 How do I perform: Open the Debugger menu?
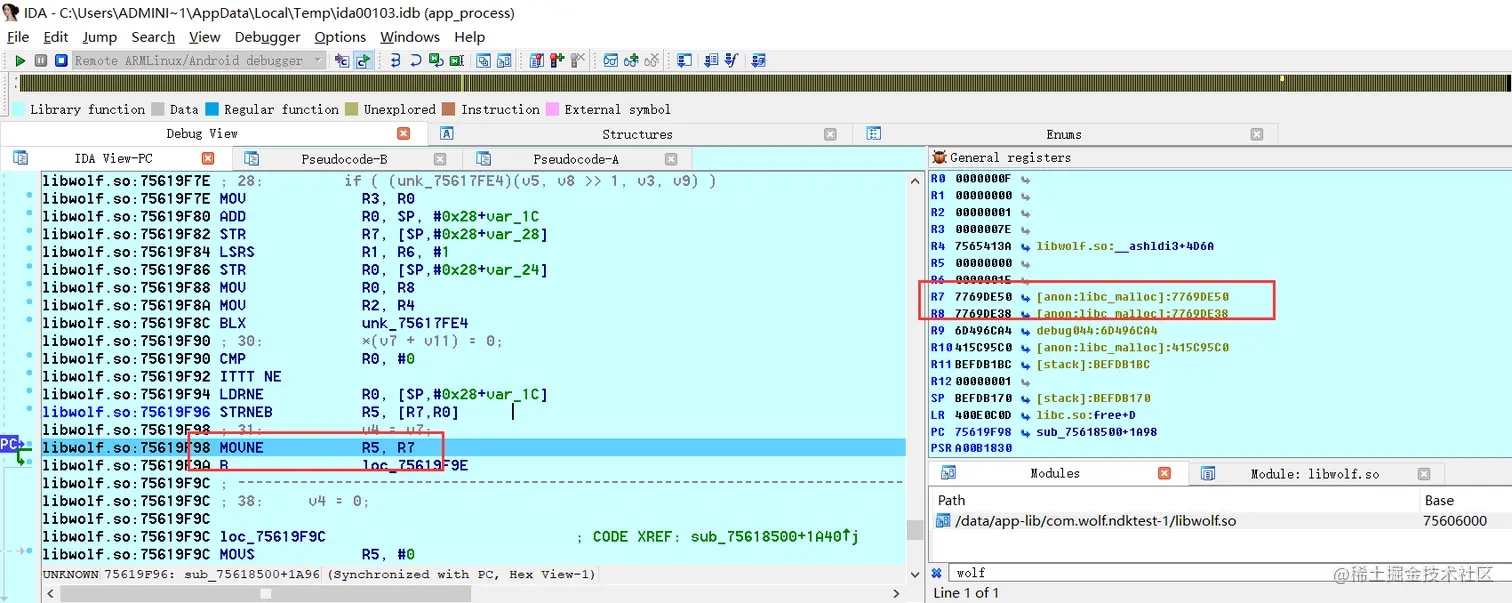tap(267, 37)
